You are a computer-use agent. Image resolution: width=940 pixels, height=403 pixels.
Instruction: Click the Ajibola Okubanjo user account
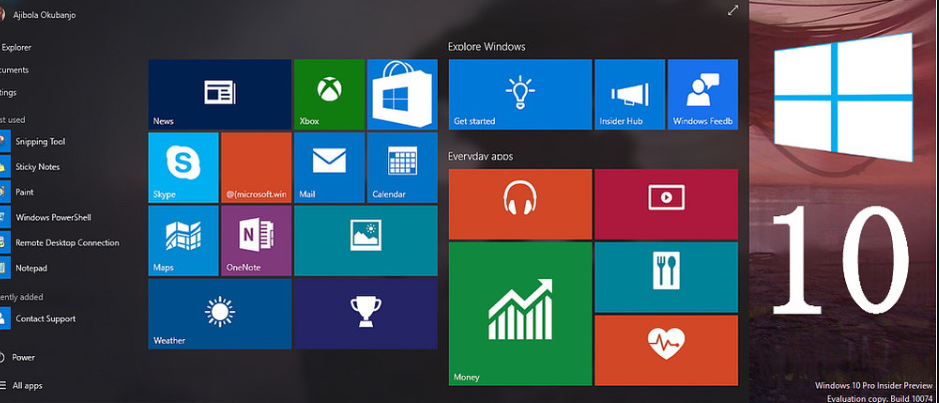38,15
